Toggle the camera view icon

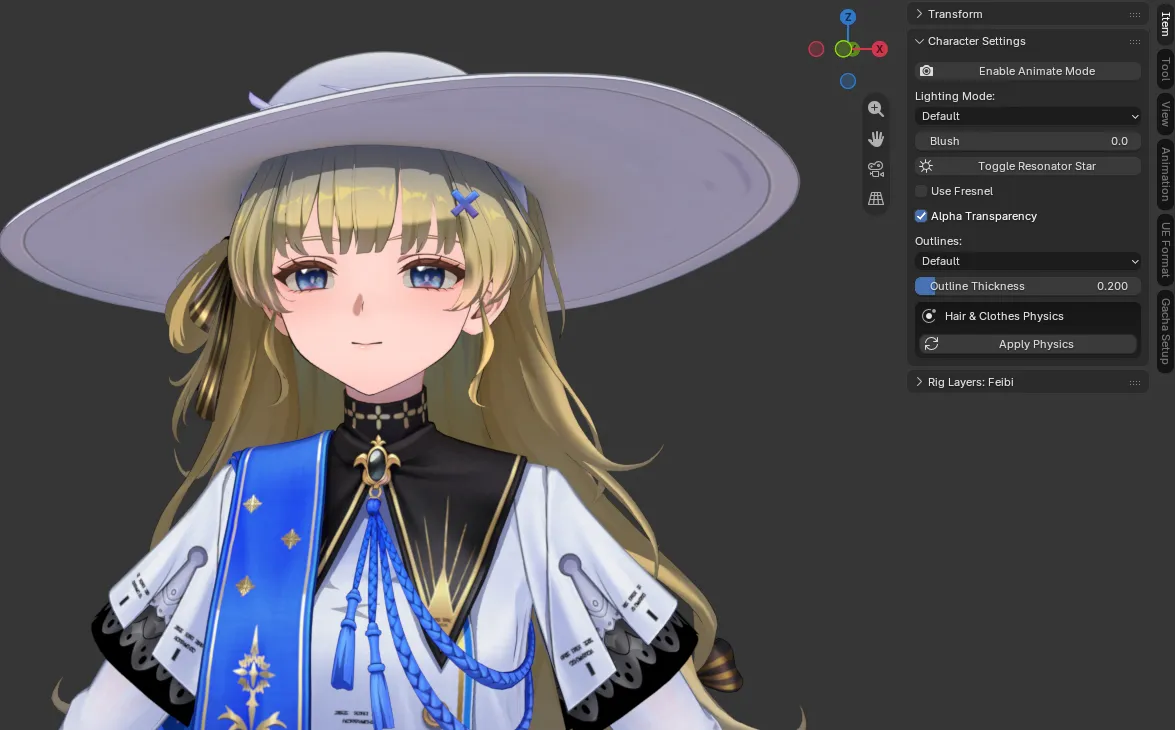coord(875,169)
